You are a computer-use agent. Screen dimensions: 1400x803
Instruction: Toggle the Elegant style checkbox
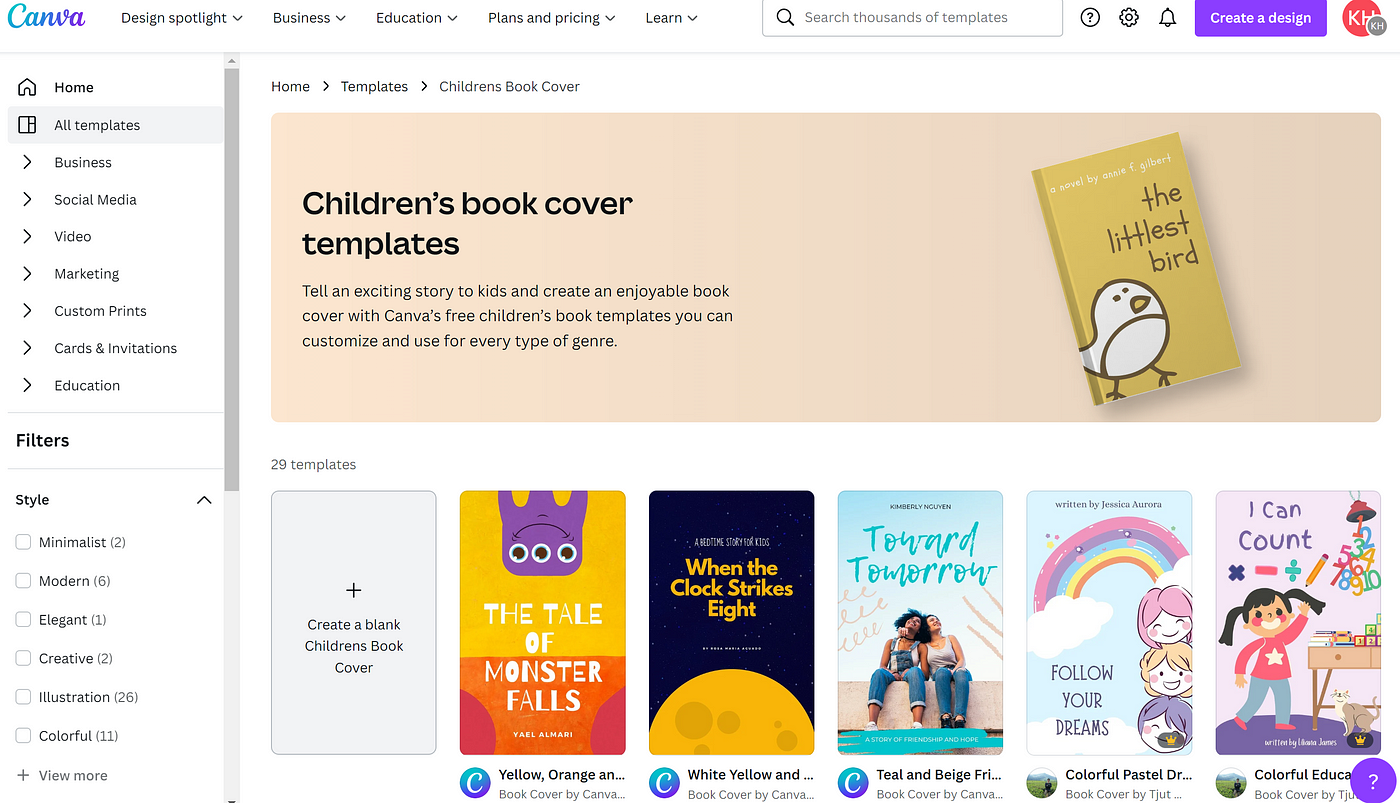23,620
